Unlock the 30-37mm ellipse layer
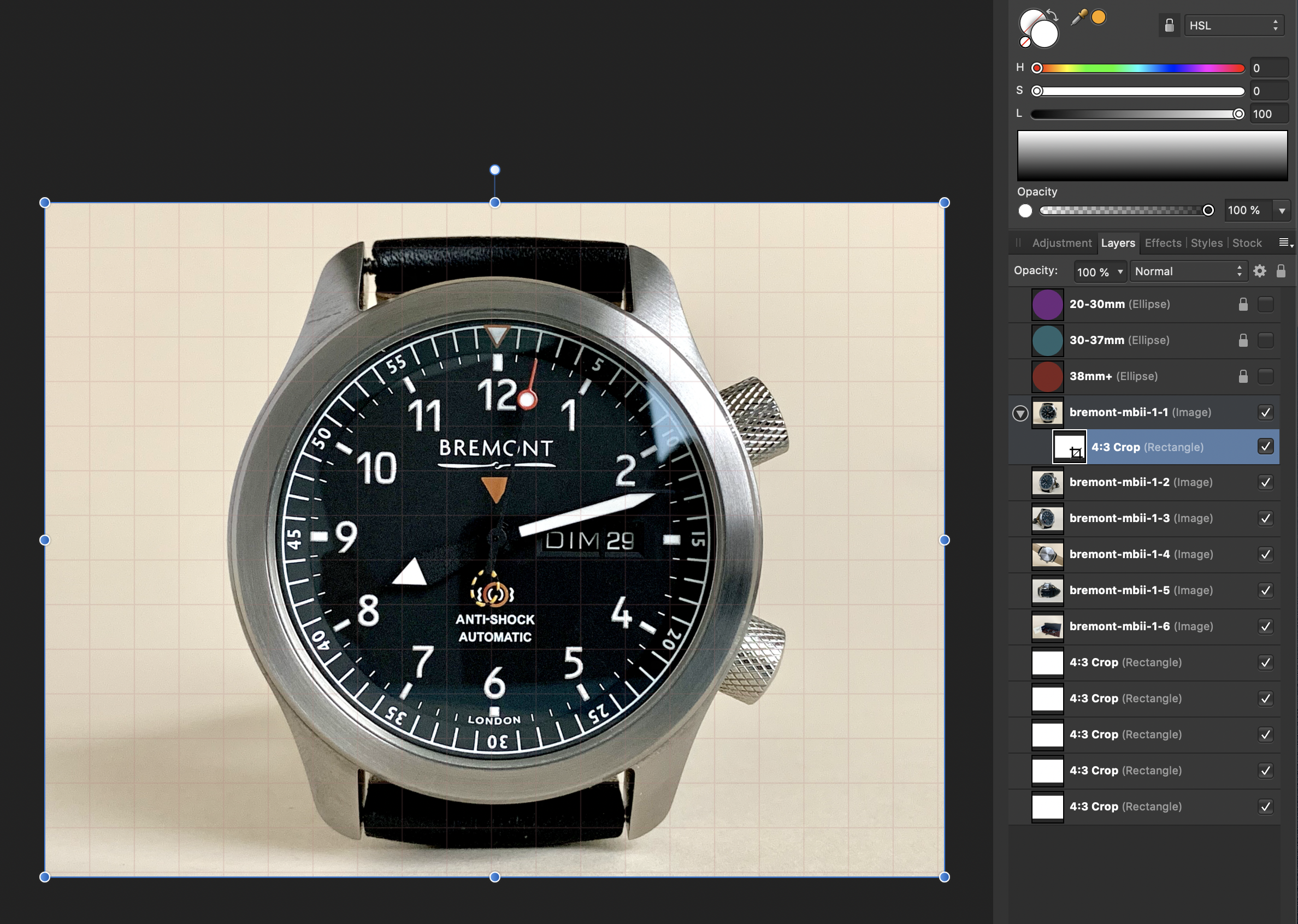Viewport: 1298px width, 924px height. pos(1243,340)
